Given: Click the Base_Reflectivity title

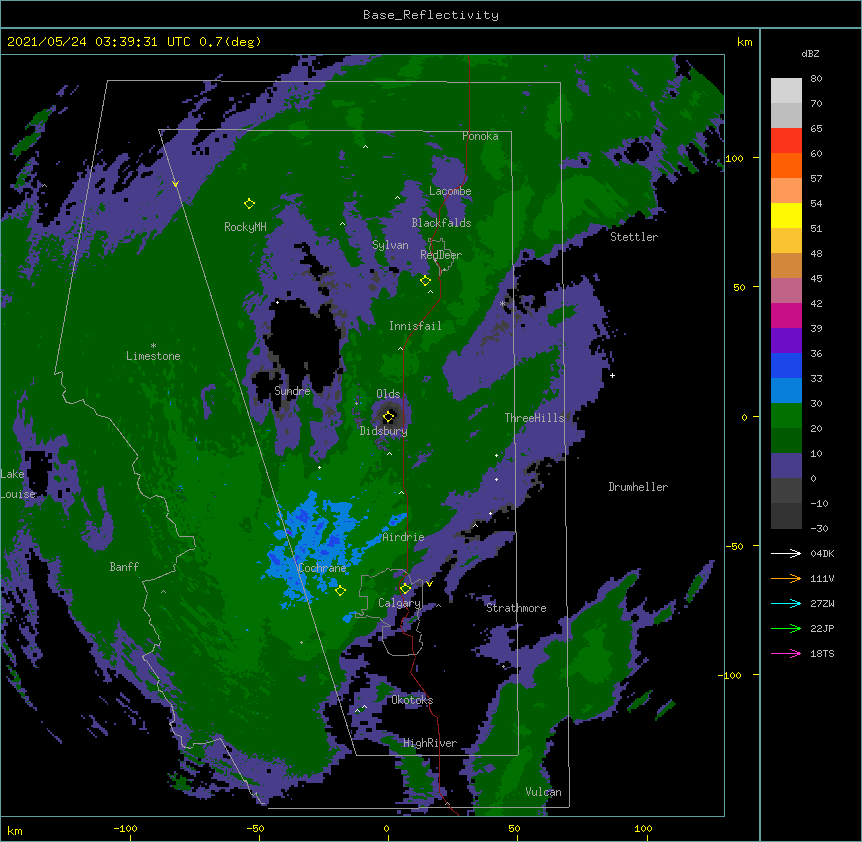Looking at the screenshot, I should 431,15.
